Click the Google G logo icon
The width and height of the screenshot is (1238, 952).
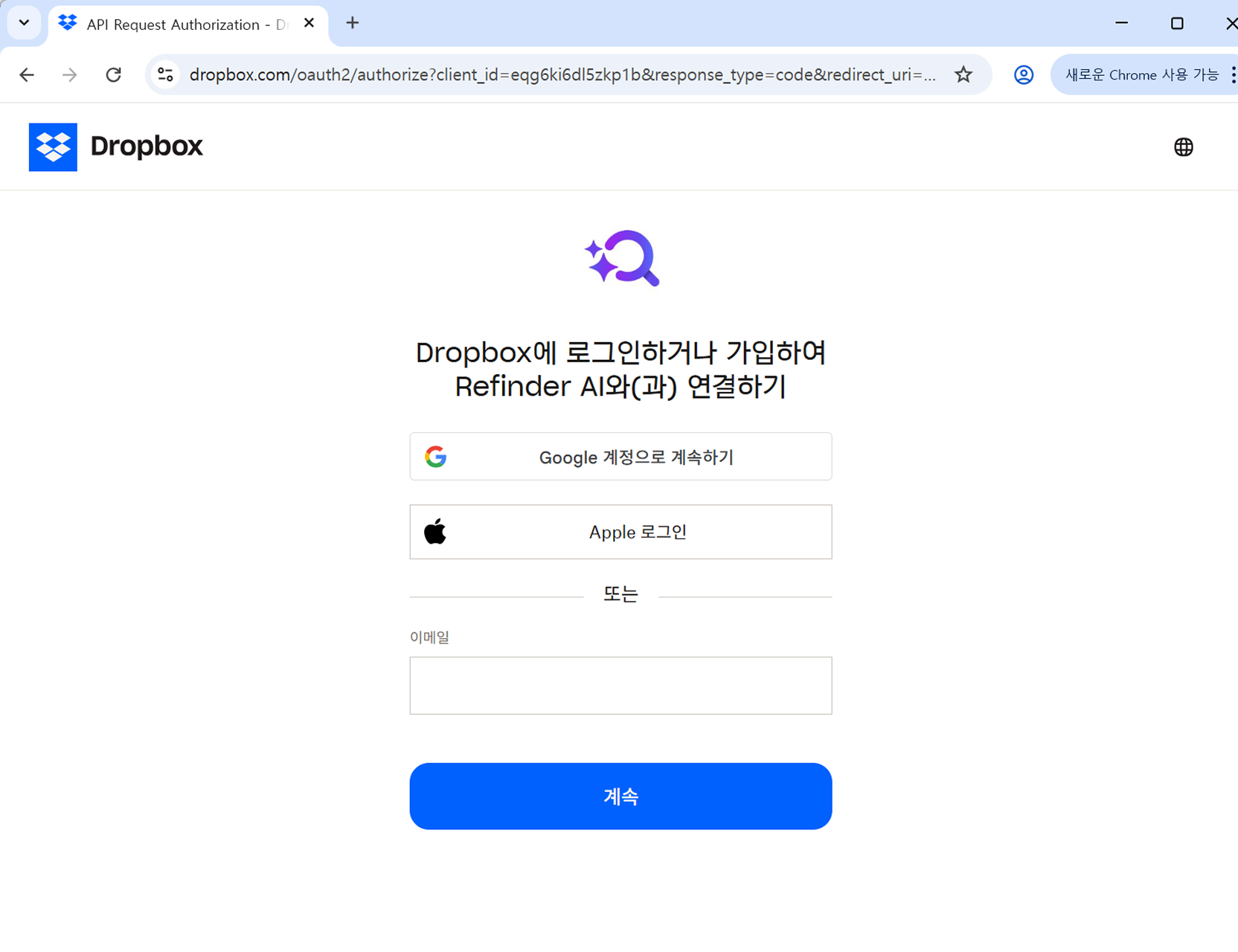coord(436,457)
